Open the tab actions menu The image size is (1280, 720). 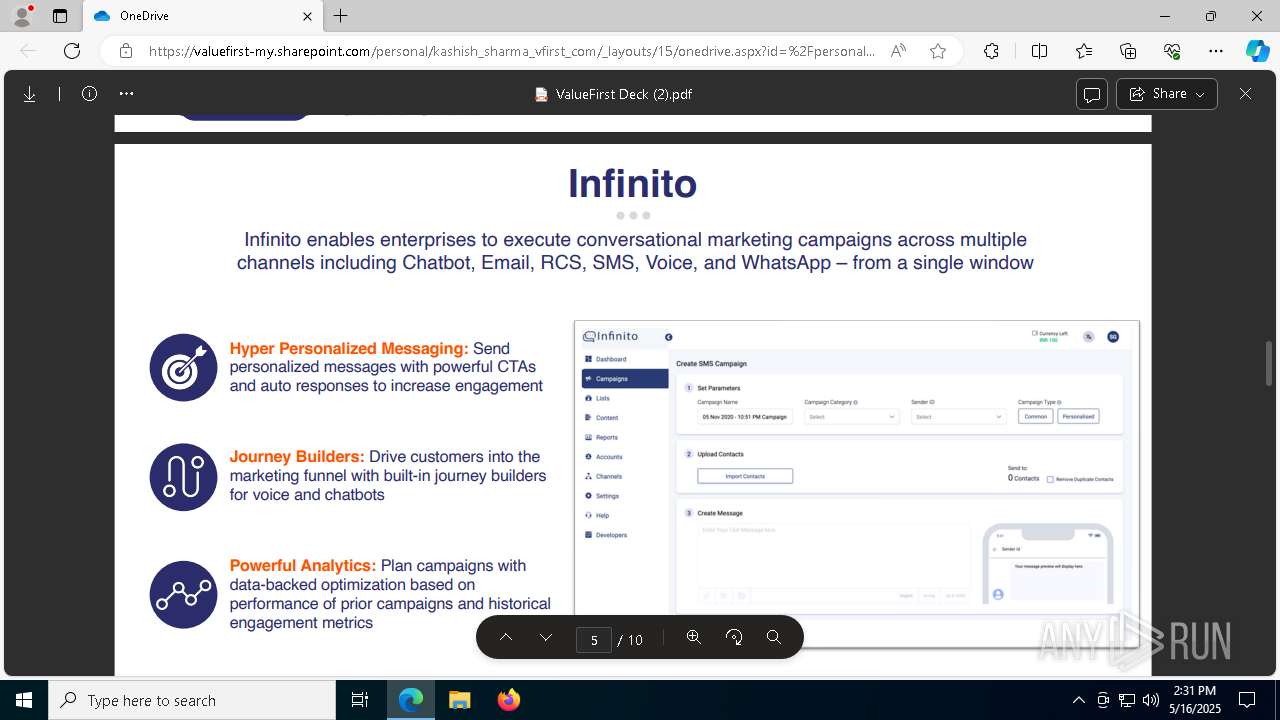[x=60, y=16]
